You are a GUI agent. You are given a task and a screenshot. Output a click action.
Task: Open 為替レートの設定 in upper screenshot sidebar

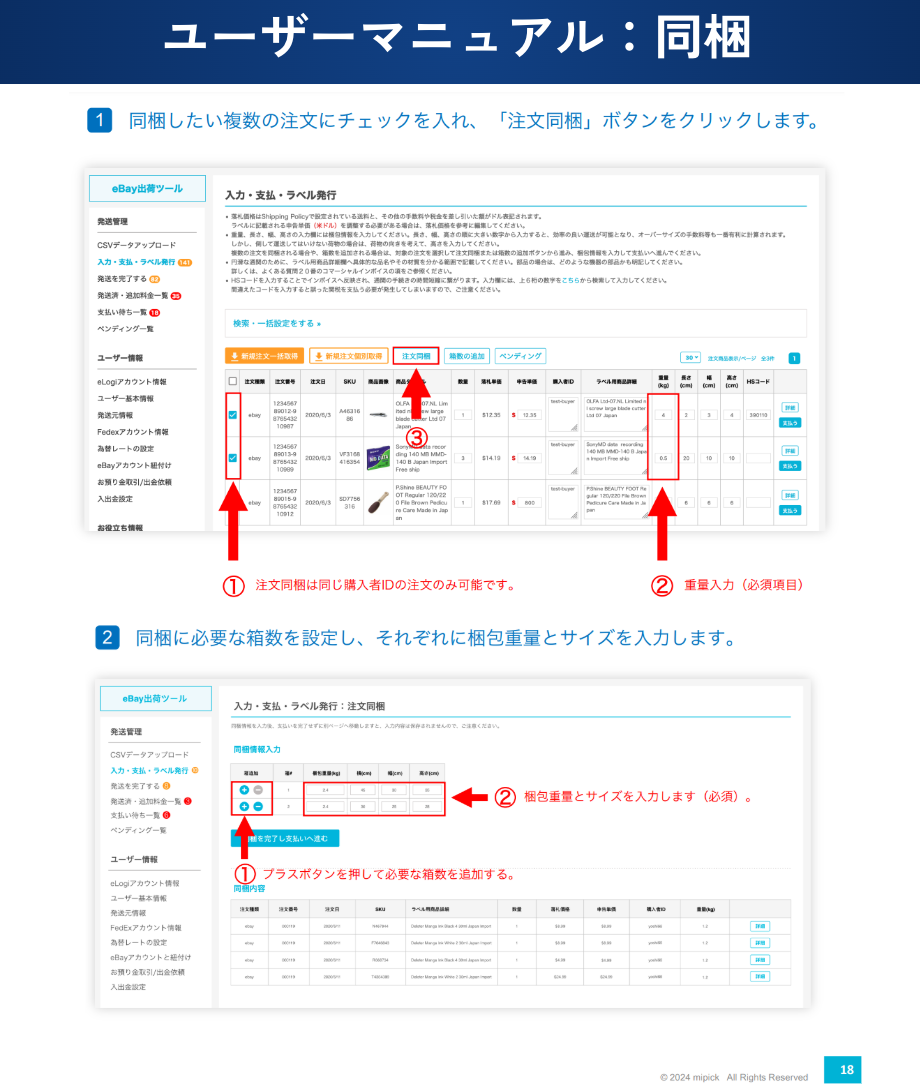[125, 448]
